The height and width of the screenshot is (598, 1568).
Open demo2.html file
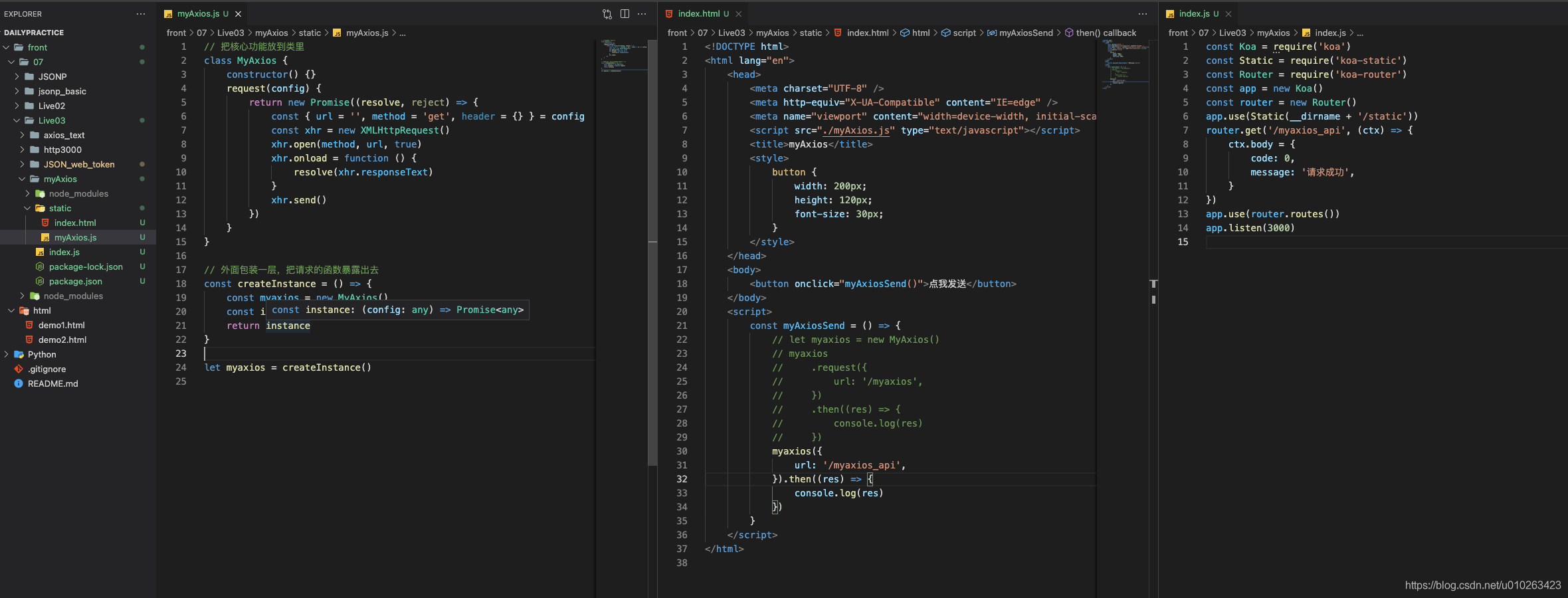pos(78,340)
